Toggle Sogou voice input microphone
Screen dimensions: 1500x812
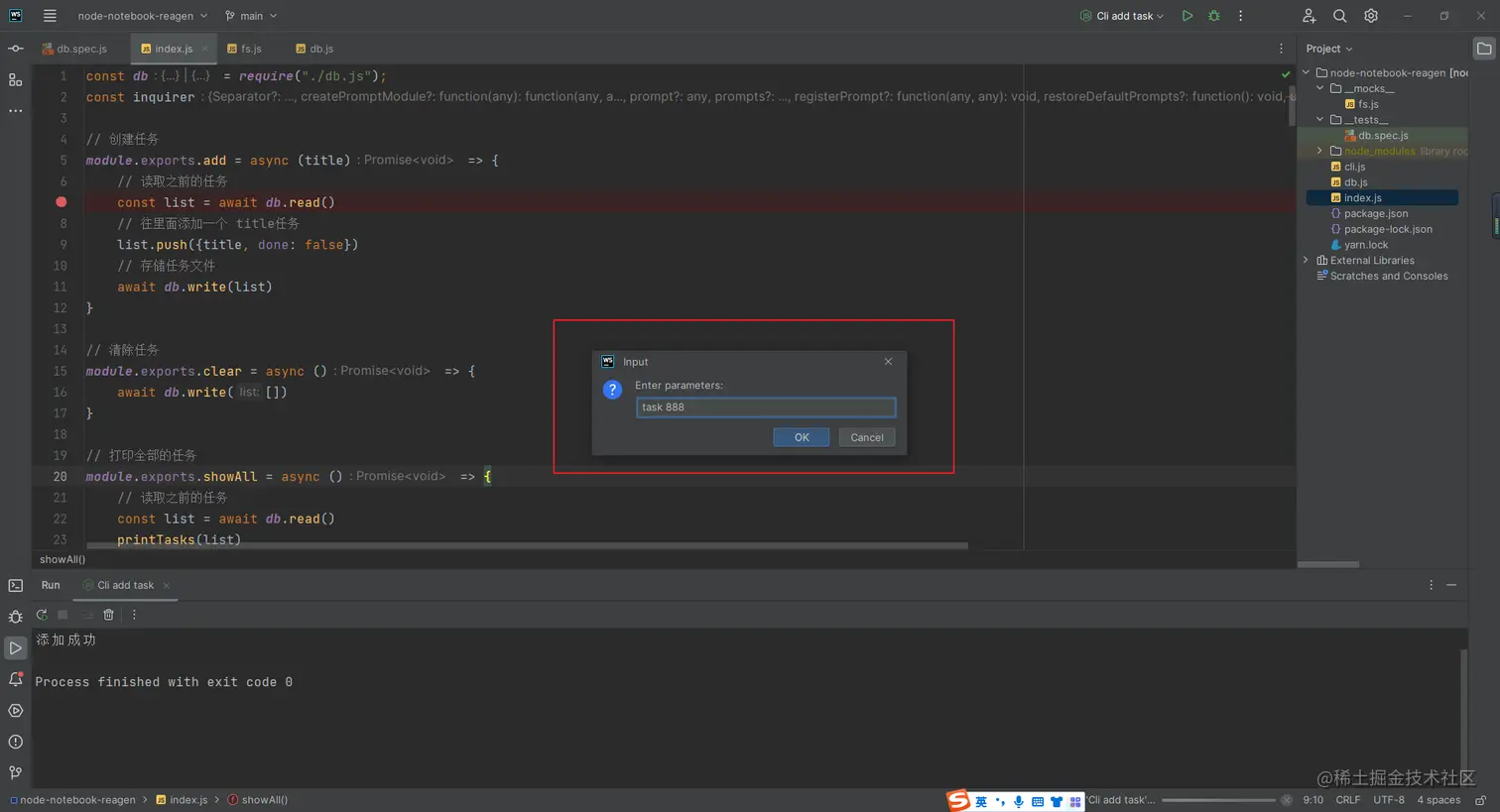tap(1019, 801)
